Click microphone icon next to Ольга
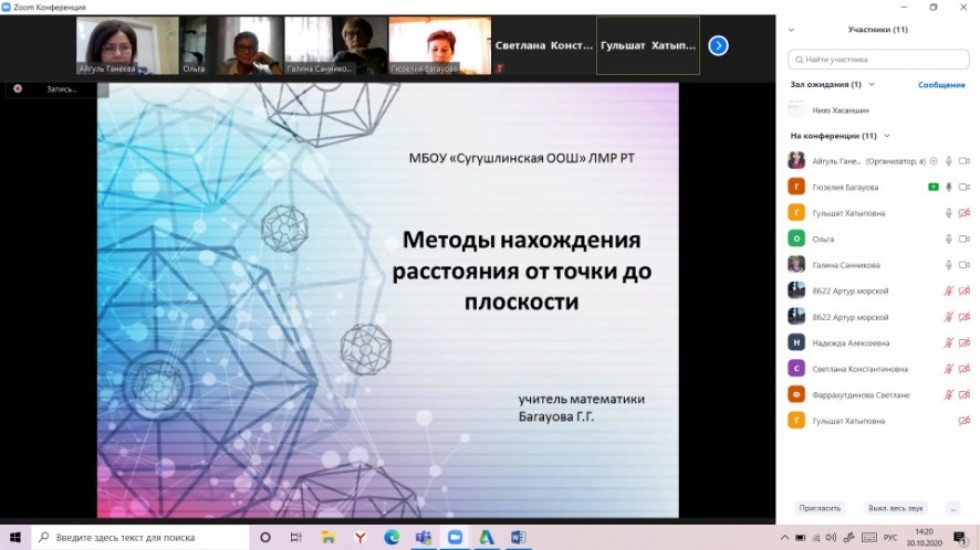This screenshot has height=550, width=980. (x=948, y=239)
